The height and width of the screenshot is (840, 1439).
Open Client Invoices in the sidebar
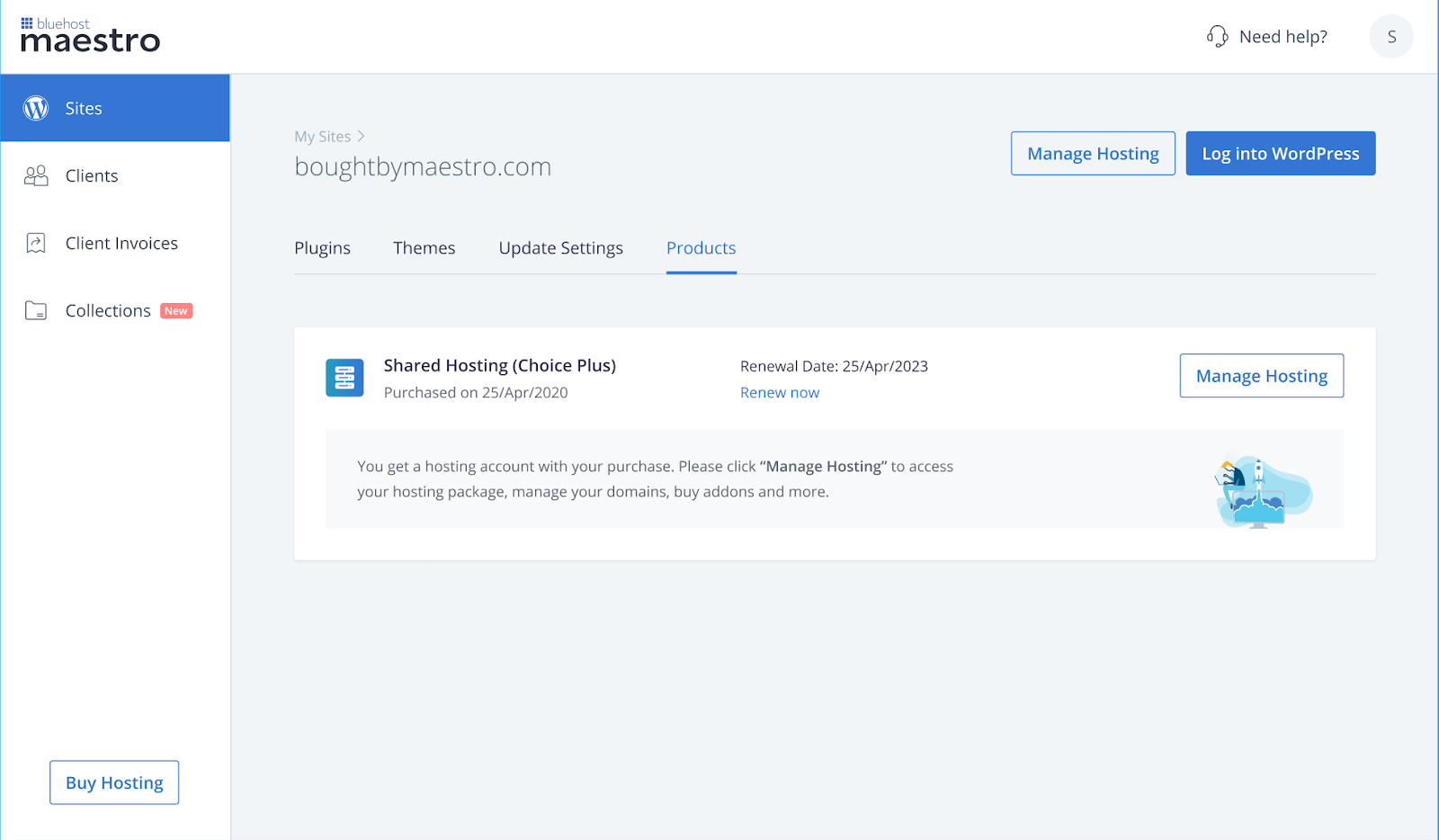click(x=115, y=243)
